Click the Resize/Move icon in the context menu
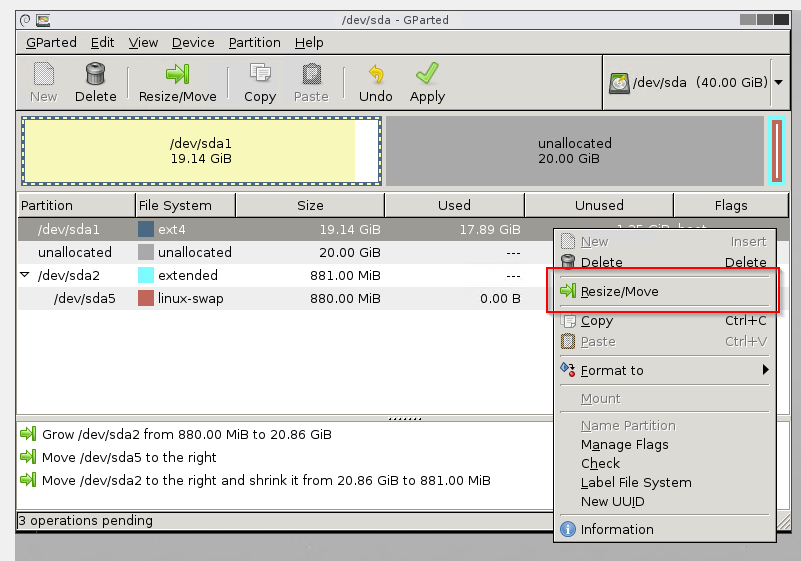The height and width of the screenshot is (561, 801). point(568,291)
